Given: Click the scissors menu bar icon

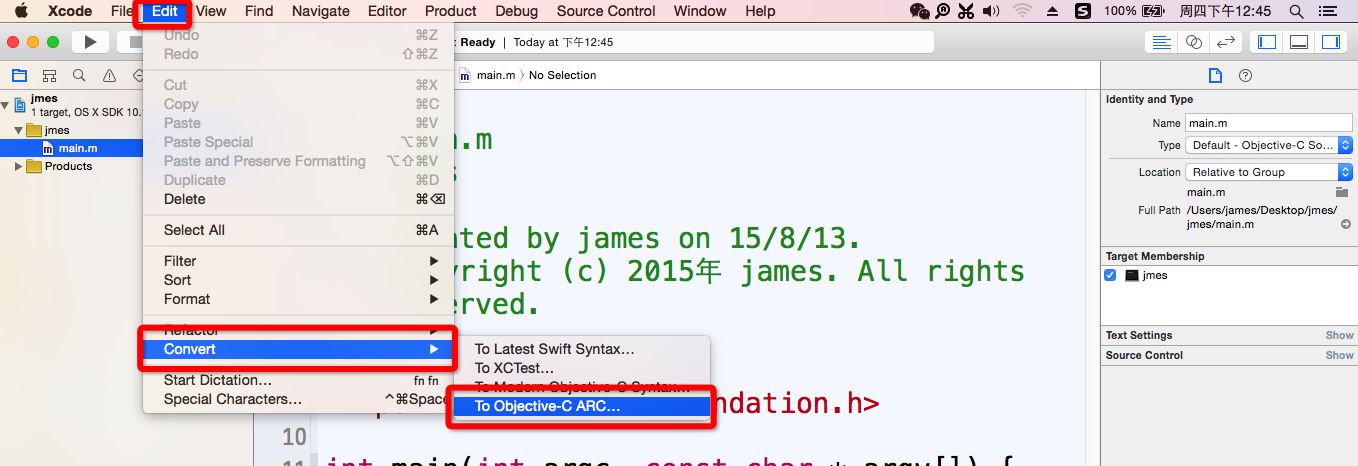Looking at the screenshot, I should point(965,11).
